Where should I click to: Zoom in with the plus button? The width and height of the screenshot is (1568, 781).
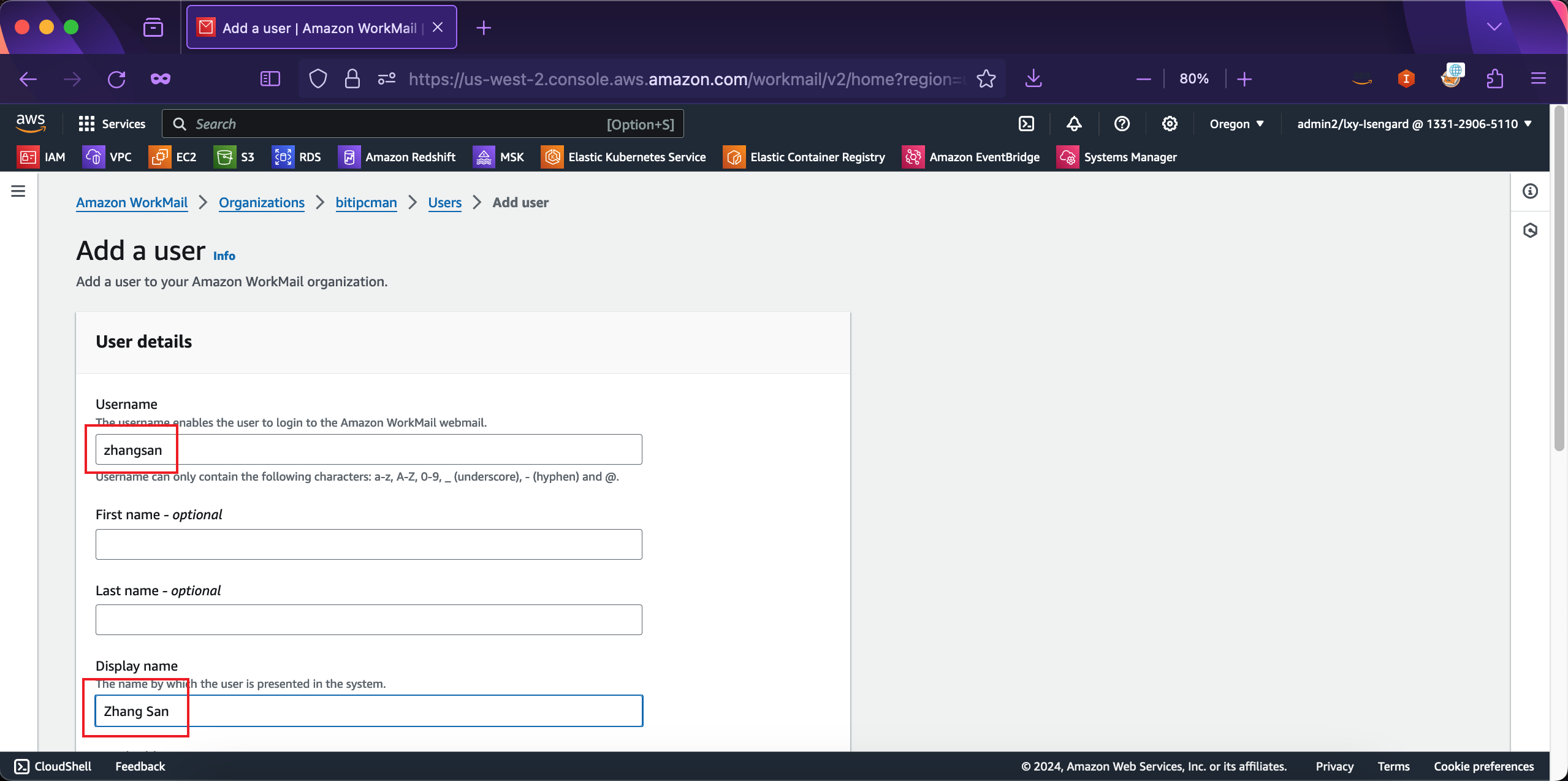(1244, 79)
